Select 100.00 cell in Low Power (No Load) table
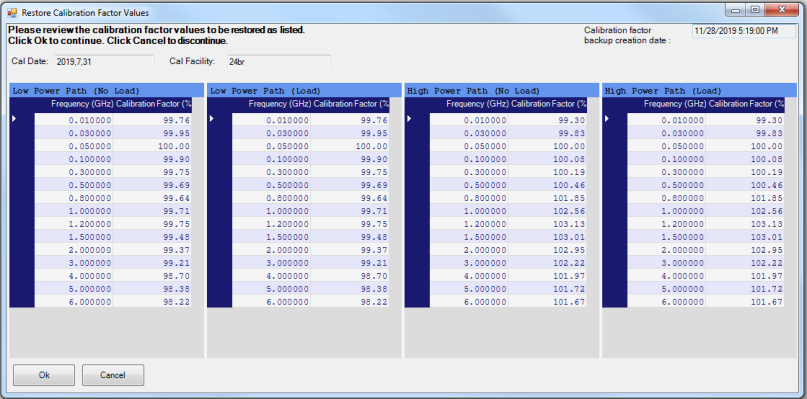The width and height of the screenshot is (807, 399). tap(152, 146)
